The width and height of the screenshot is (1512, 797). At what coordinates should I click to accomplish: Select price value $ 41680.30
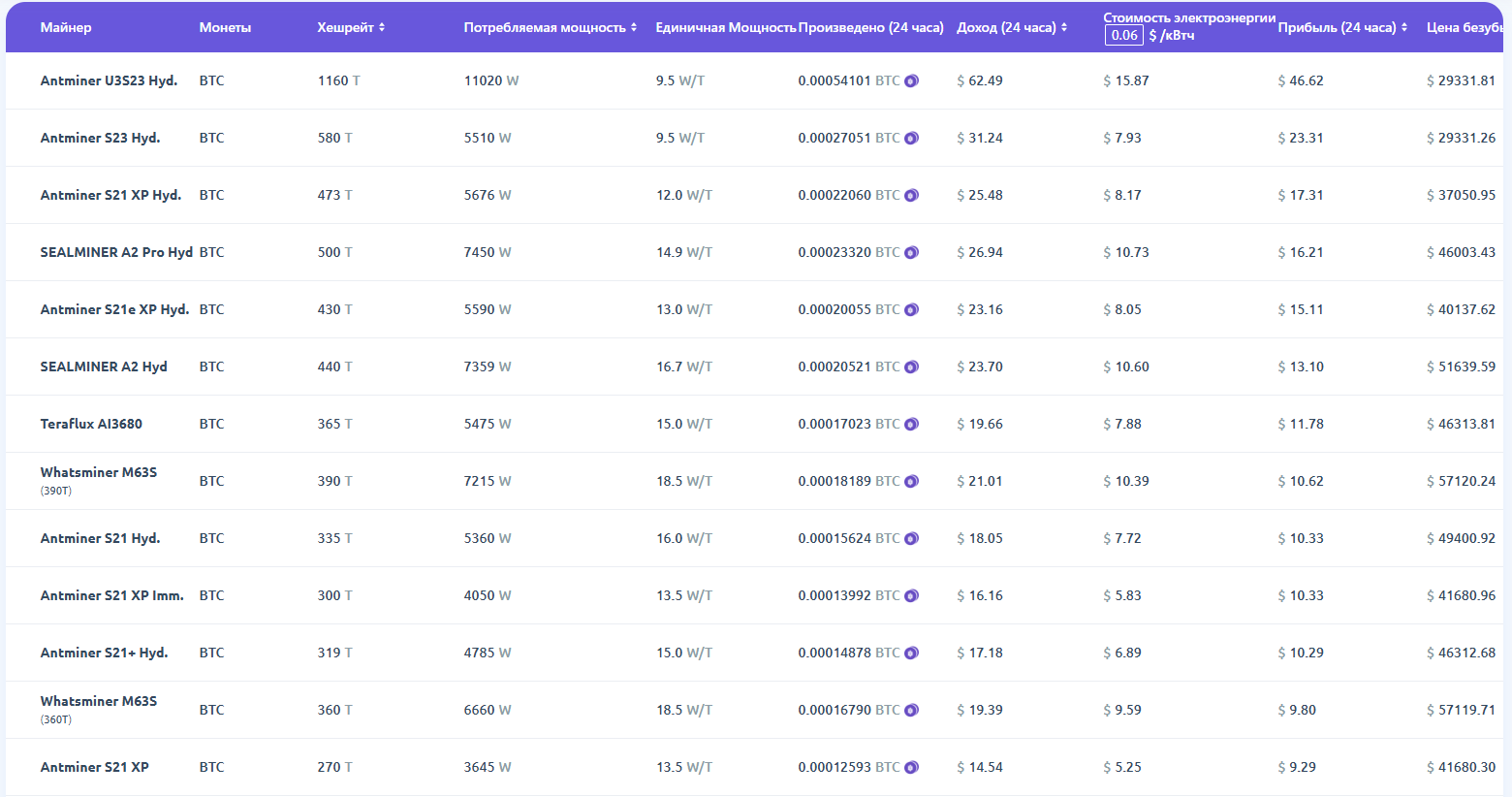click(1462, 767)
